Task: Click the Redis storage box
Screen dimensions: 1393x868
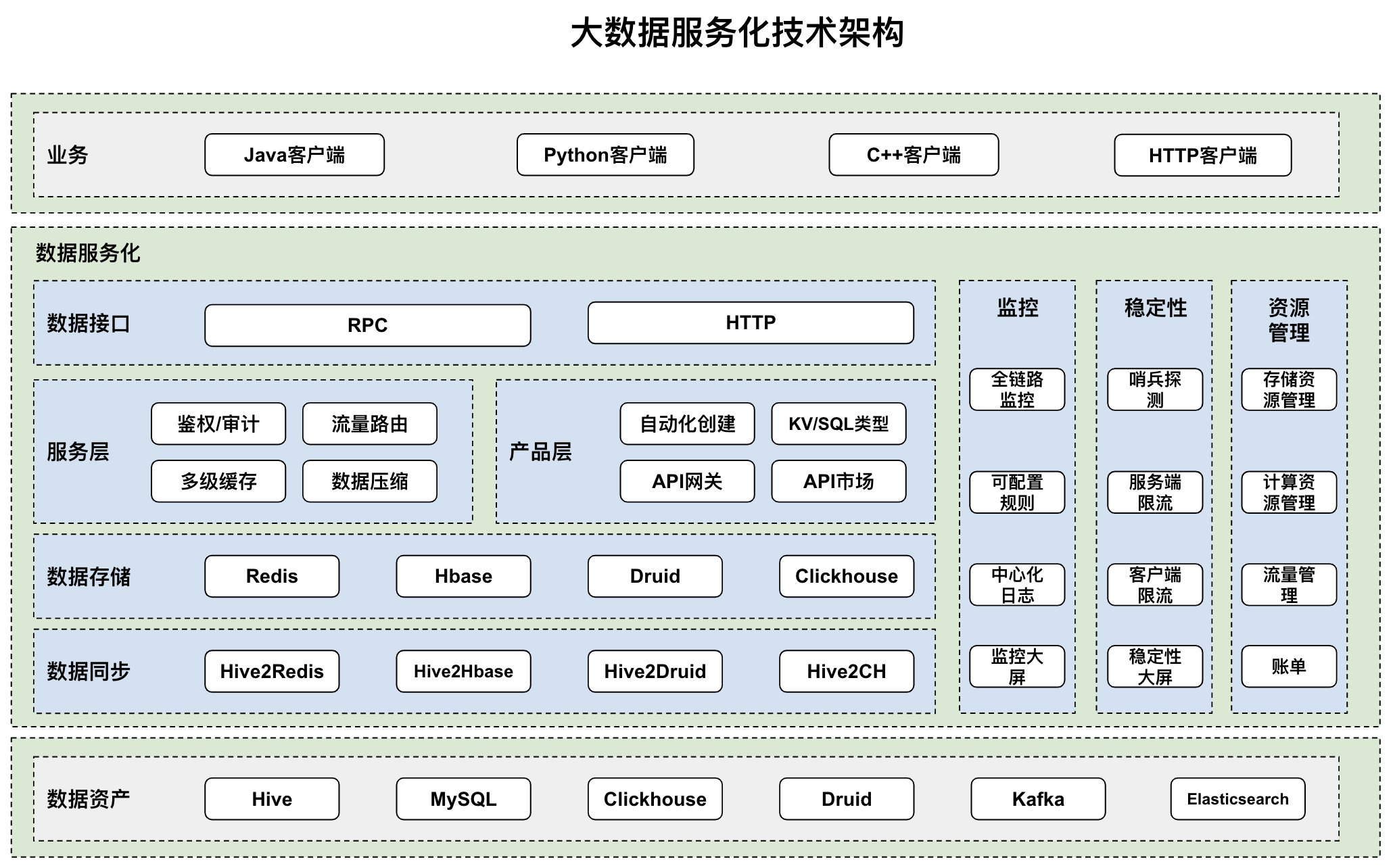Action: (272, 576)
